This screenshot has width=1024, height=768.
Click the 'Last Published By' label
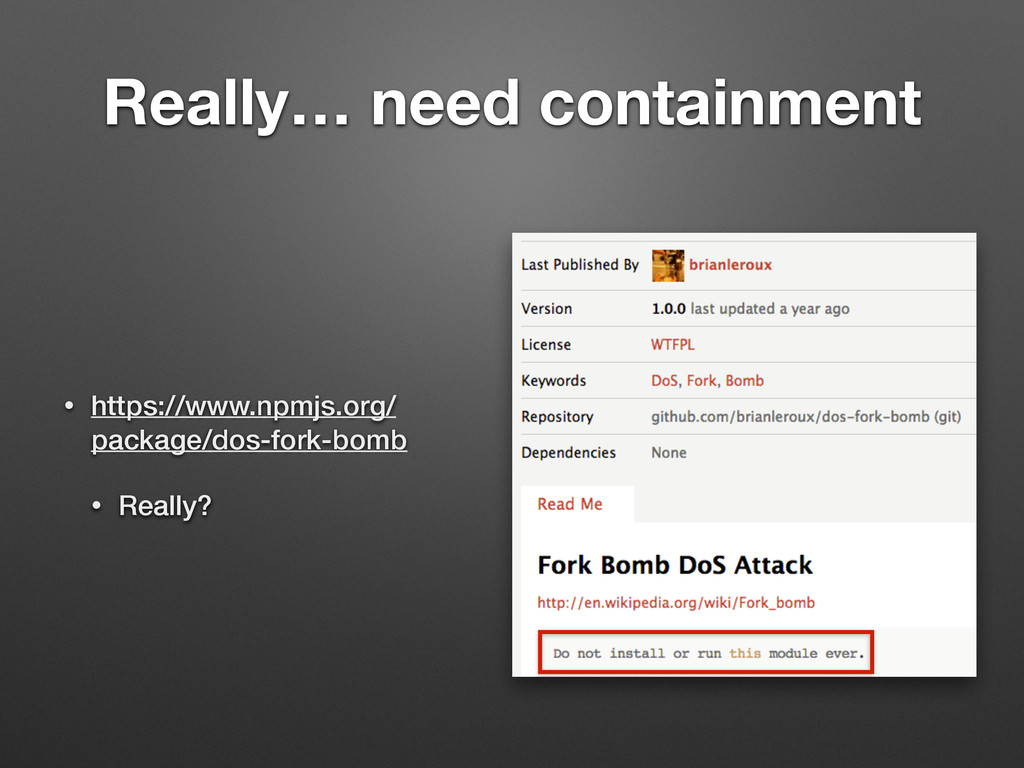click(579, 264)
